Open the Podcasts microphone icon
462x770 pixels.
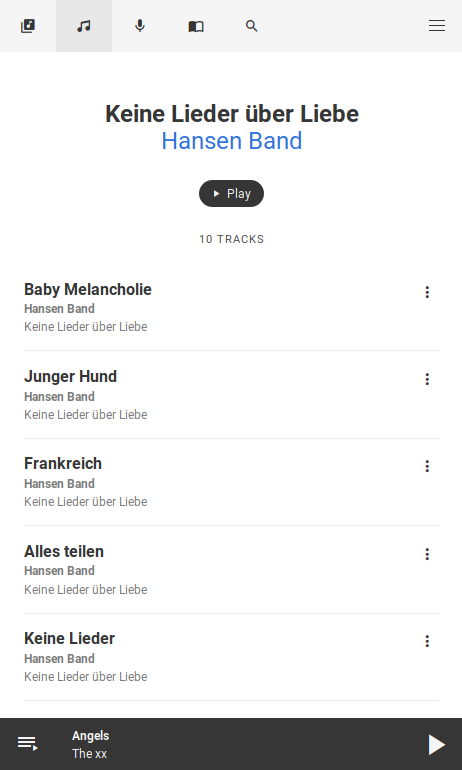coord(140,26)
